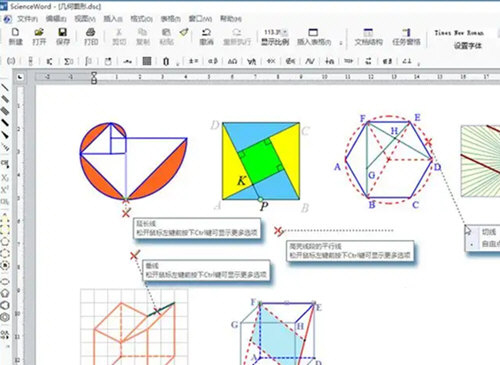Select the square ABCD figure with green center
The width and height of the screenshot is (500, 365).
tap(261, 161)
